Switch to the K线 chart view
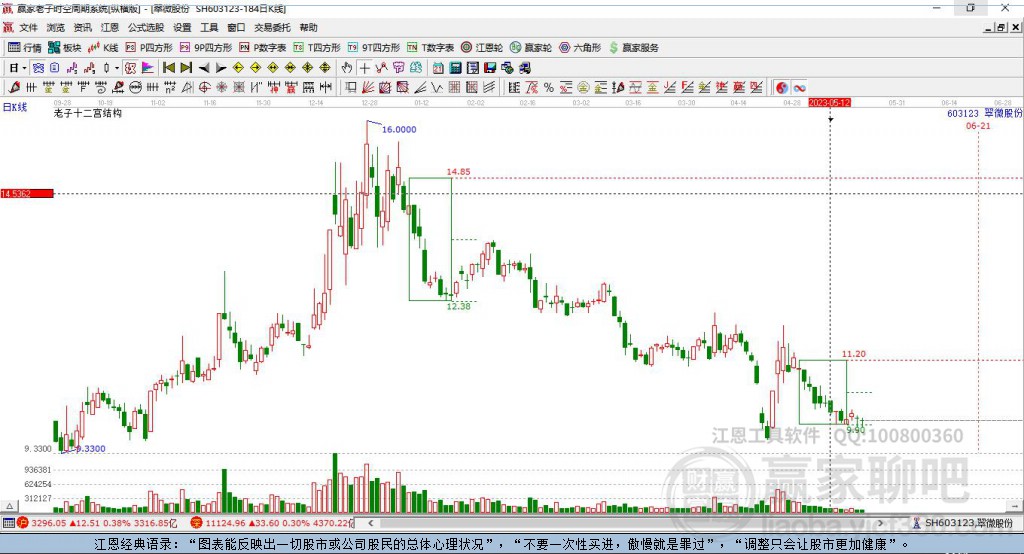1024x554 pixels. pos(103,48)
